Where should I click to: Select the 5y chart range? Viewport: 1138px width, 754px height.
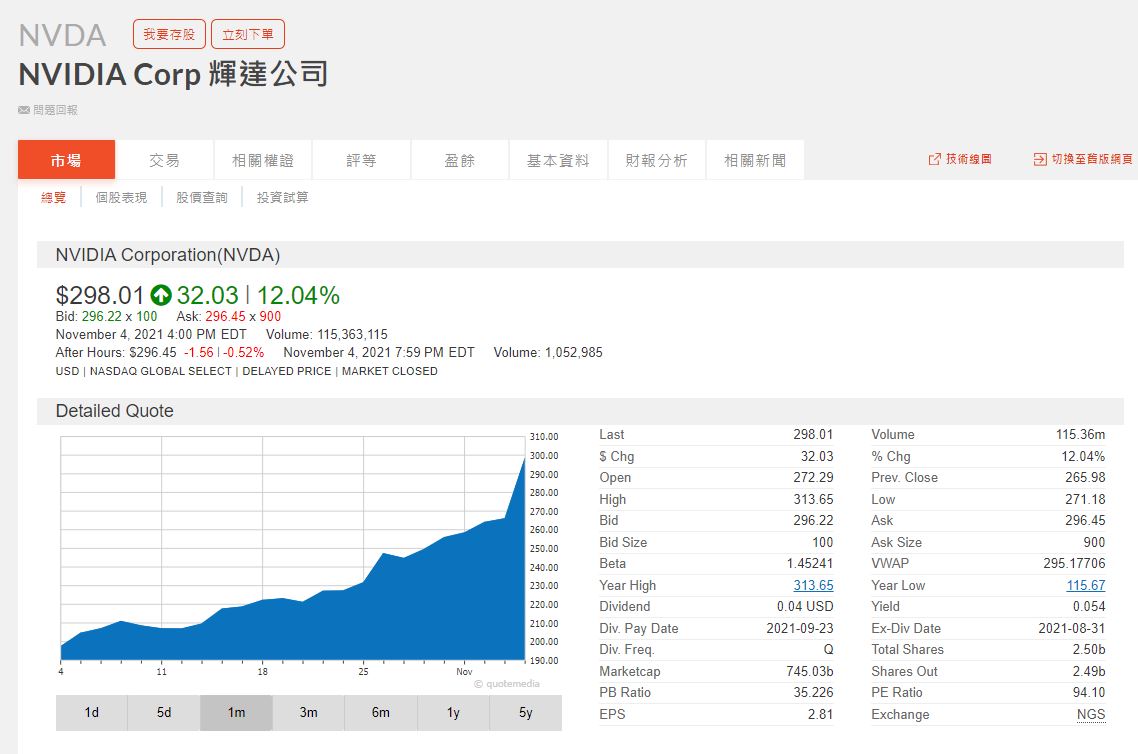coord(525,713)
